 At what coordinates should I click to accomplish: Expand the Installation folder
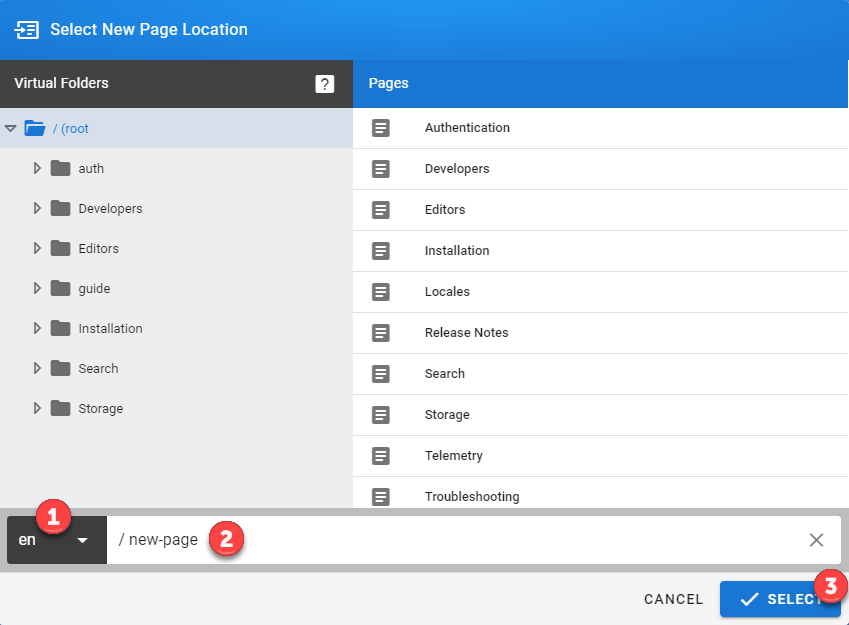(37, 328)
